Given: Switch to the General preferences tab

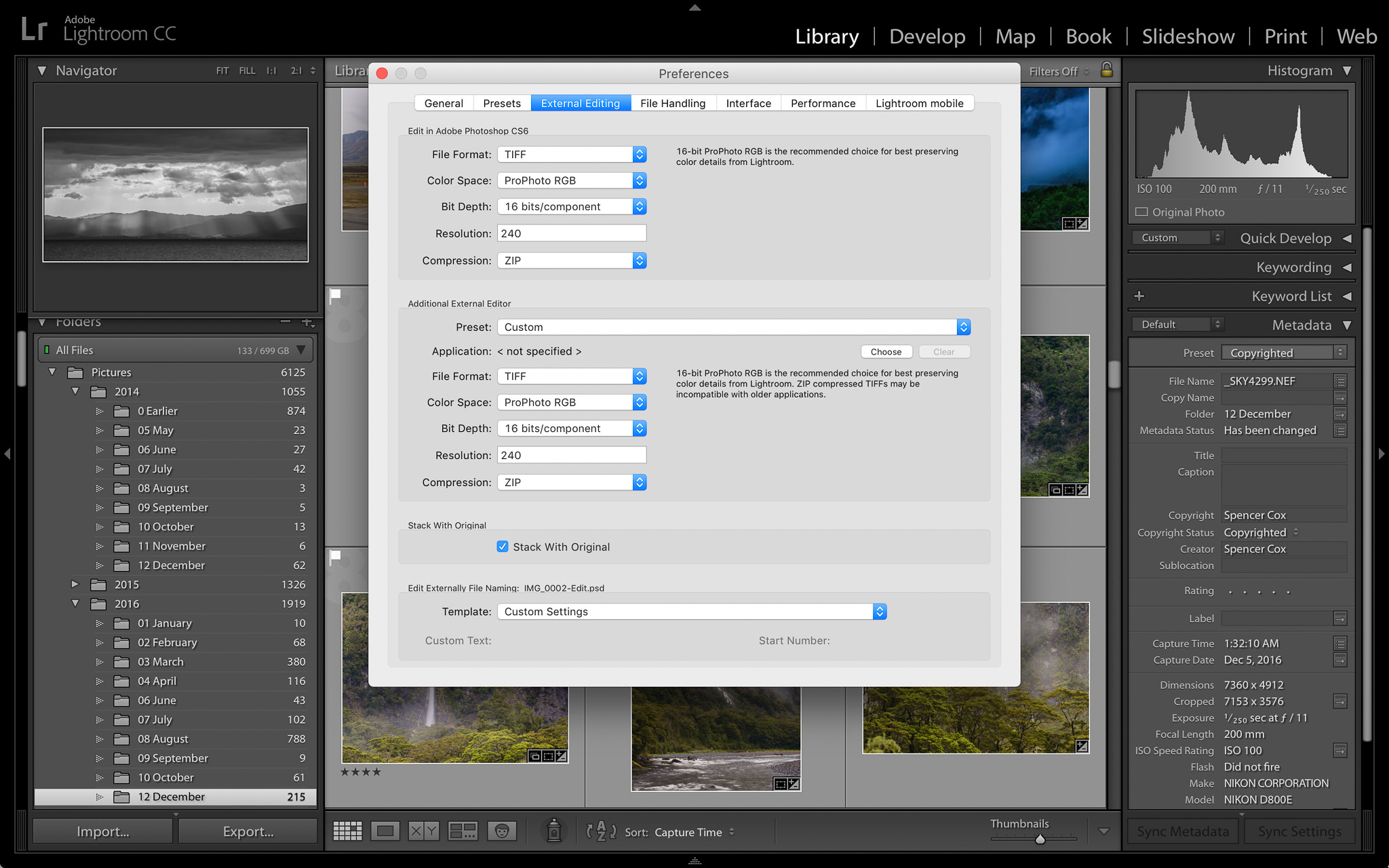Looking at the screenshot, I should pos(442,102).
